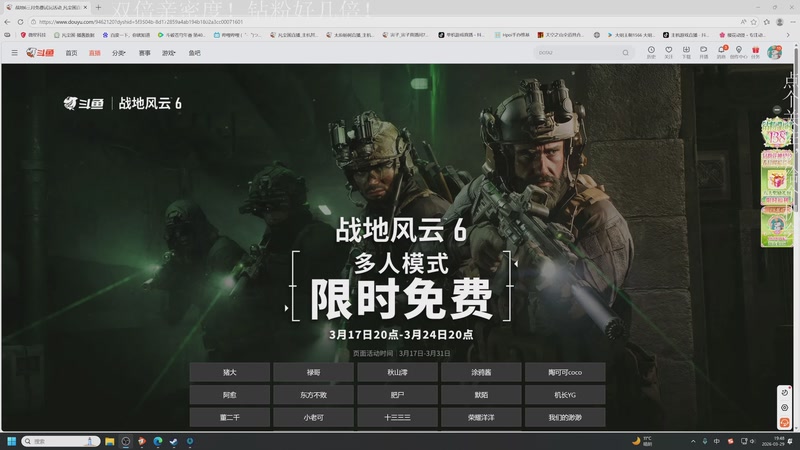Click the middle floating sidebar tool icon

click(x=785, y=408)
